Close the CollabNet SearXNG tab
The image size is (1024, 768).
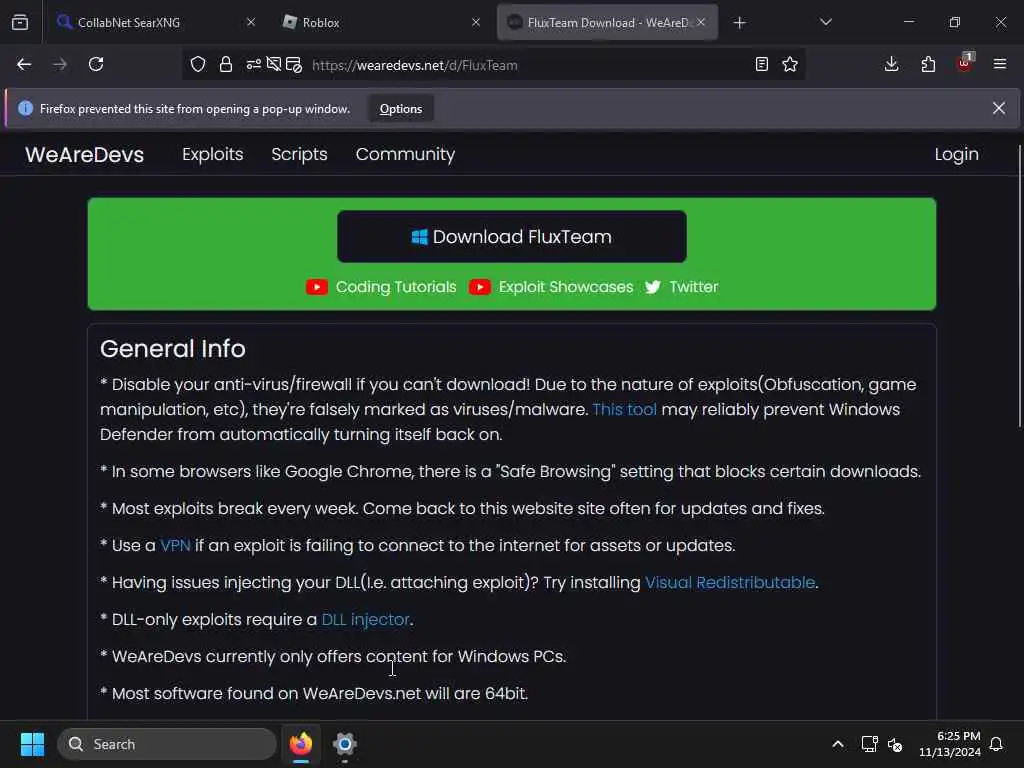pyautogui.click(x=251, y=22)
